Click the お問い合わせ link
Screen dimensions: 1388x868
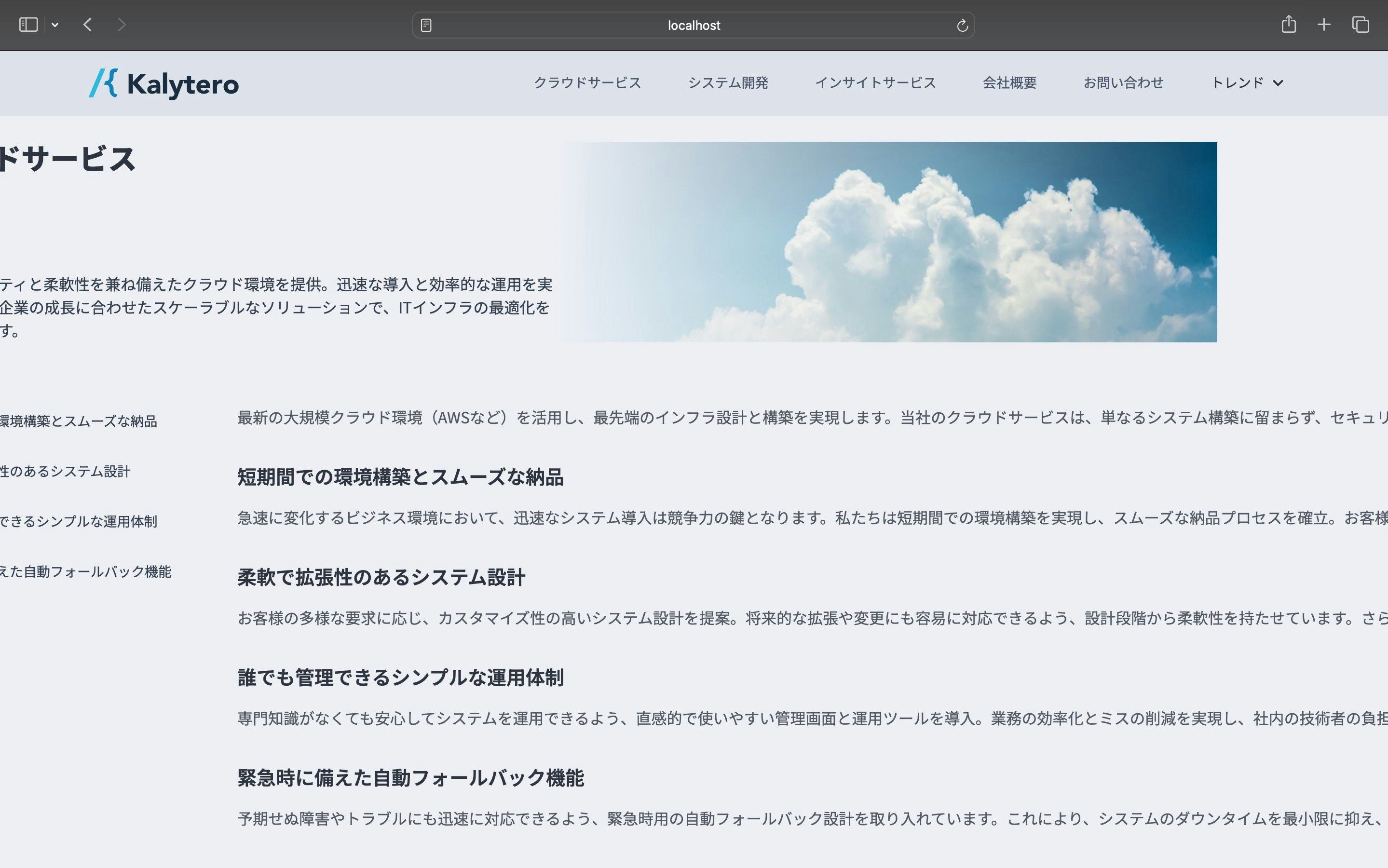click(x=1123, y=82)
